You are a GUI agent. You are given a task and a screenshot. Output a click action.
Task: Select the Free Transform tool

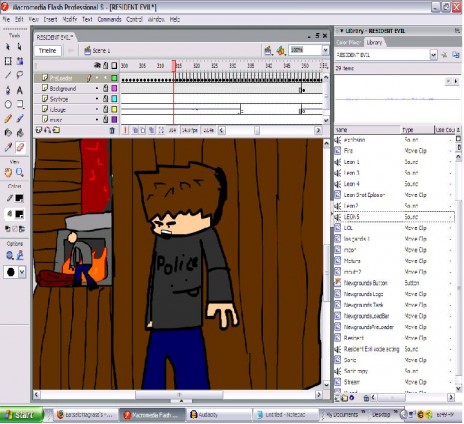pos(8,61)
